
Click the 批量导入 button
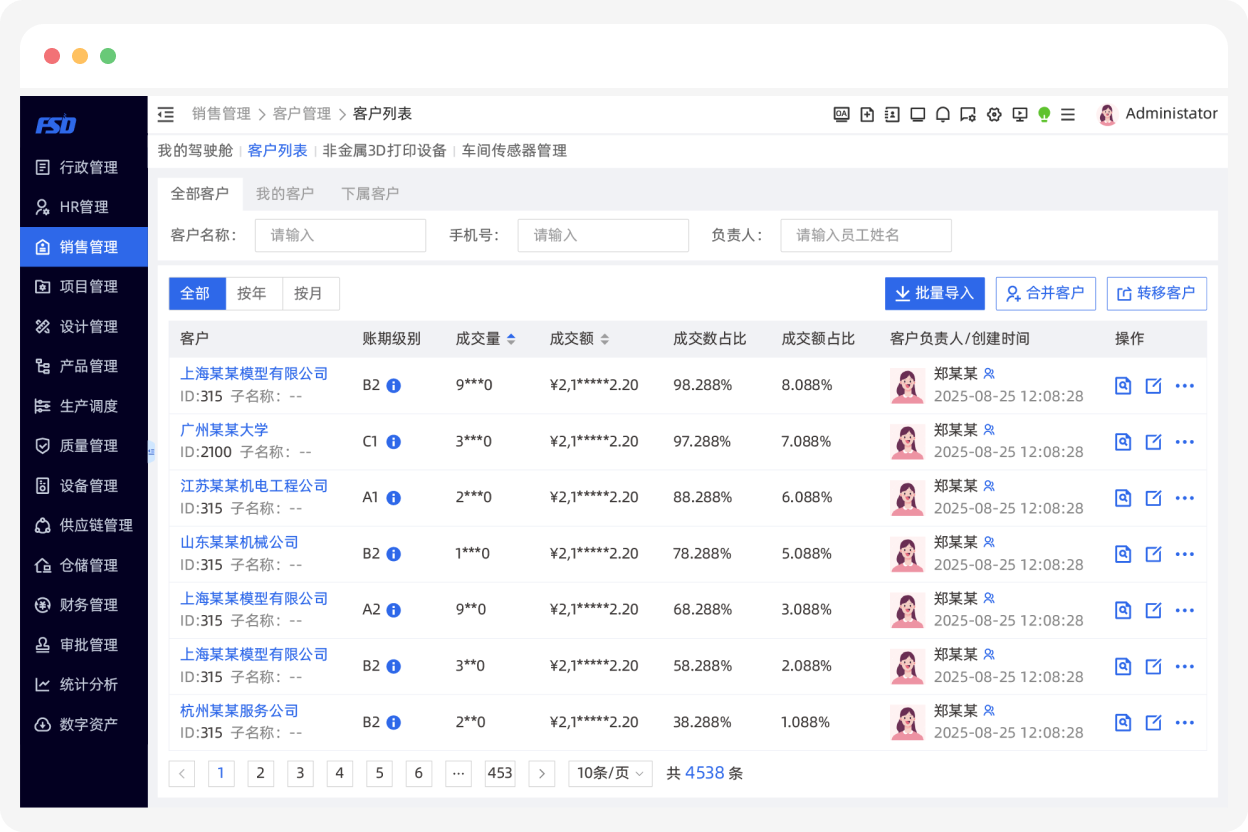(x=934, y=293)
